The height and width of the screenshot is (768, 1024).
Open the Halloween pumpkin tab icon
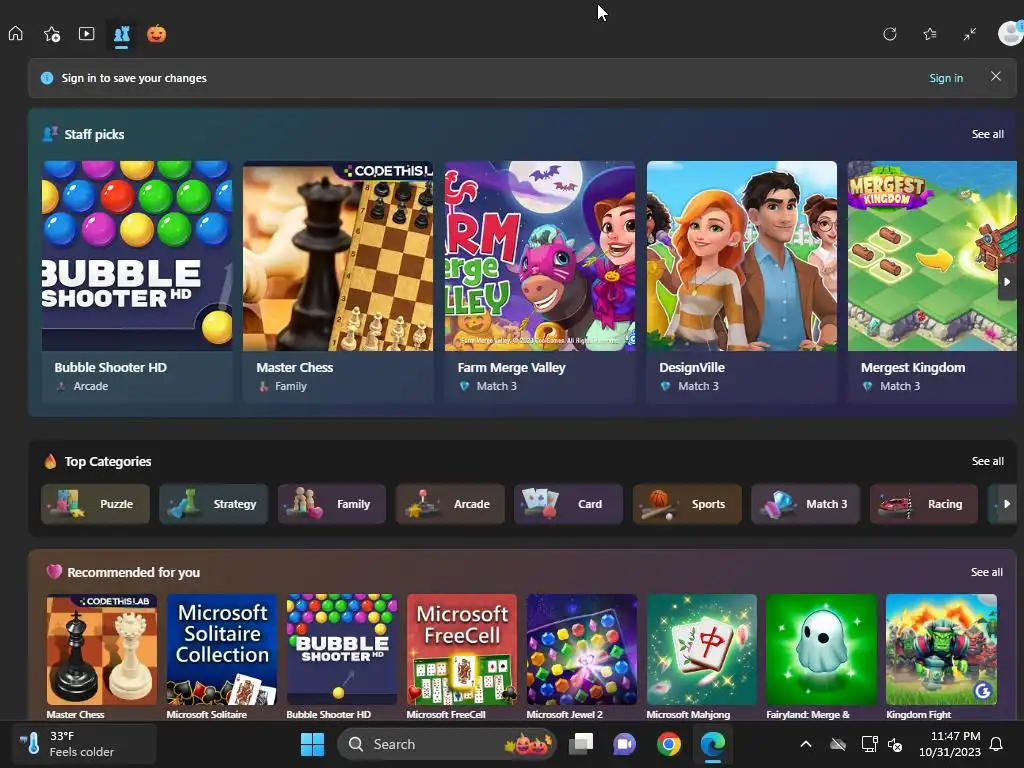[x=156, y=33]
